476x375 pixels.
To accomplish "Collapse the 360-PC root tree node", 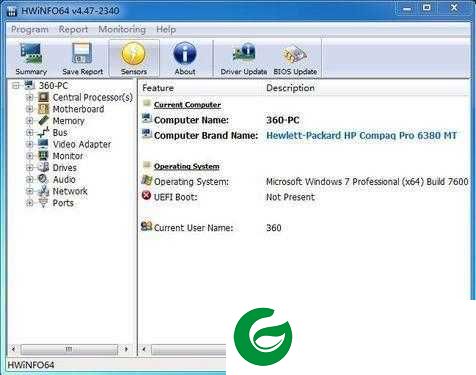I will click(x=16, y=86).
